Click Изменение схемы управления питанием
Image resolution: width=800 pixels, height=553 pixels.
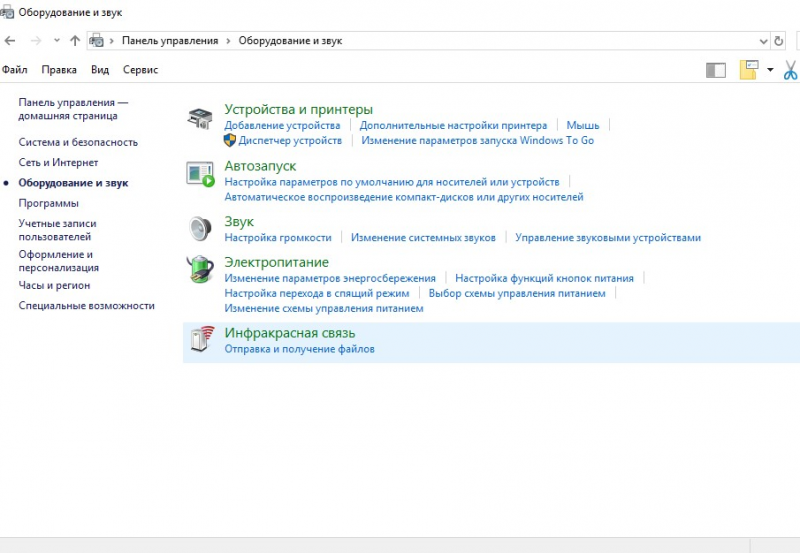[324, 308]
